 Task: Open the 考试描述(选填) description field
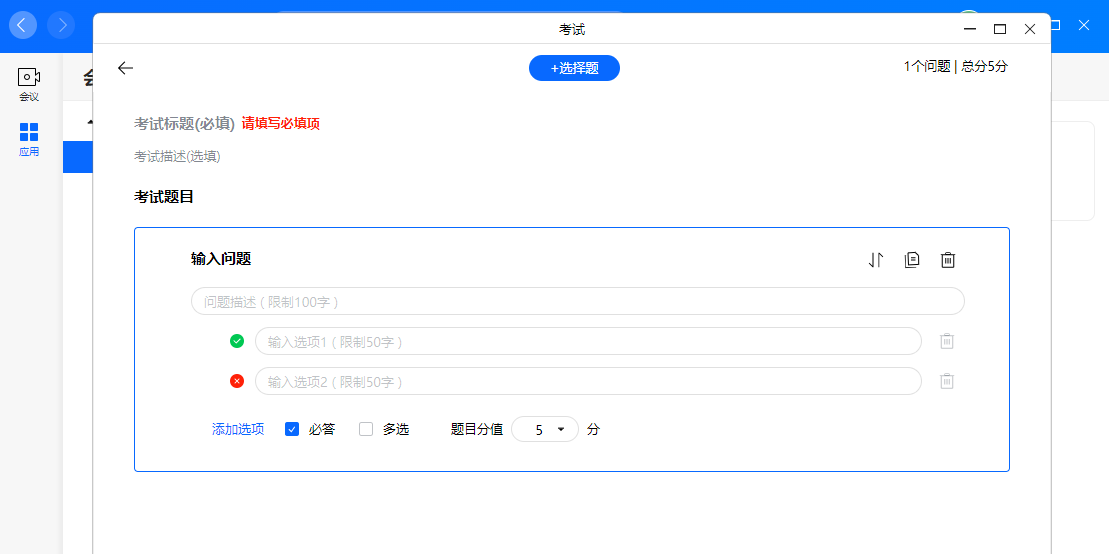178,156
